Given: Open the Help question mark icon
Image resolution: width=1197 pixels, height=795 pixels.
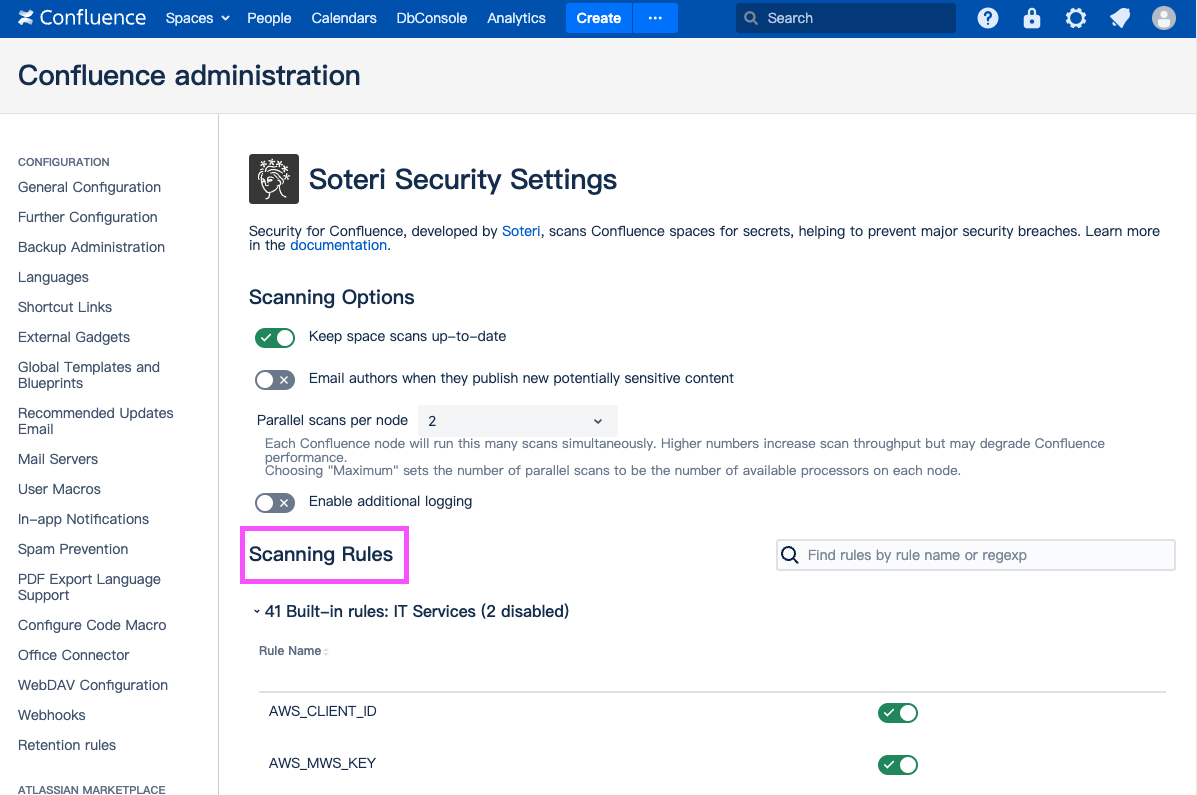Looking at the screenshot, I should point(988,18).
